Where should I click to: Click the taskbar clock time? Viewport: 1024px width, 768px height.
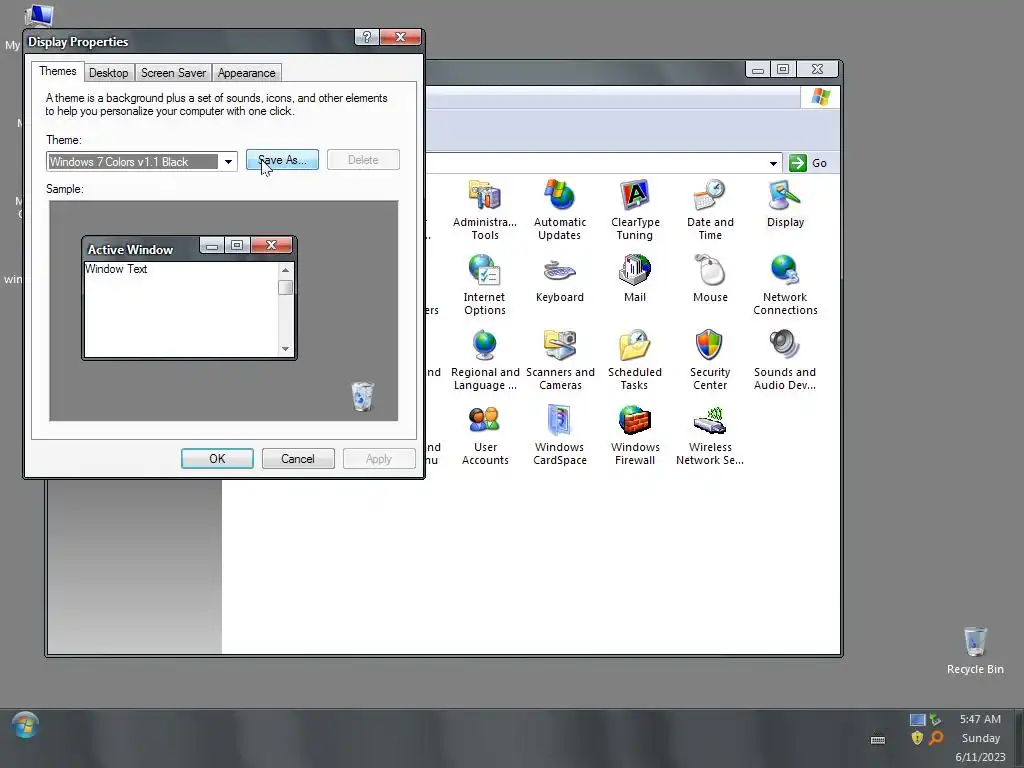(980, 719)
